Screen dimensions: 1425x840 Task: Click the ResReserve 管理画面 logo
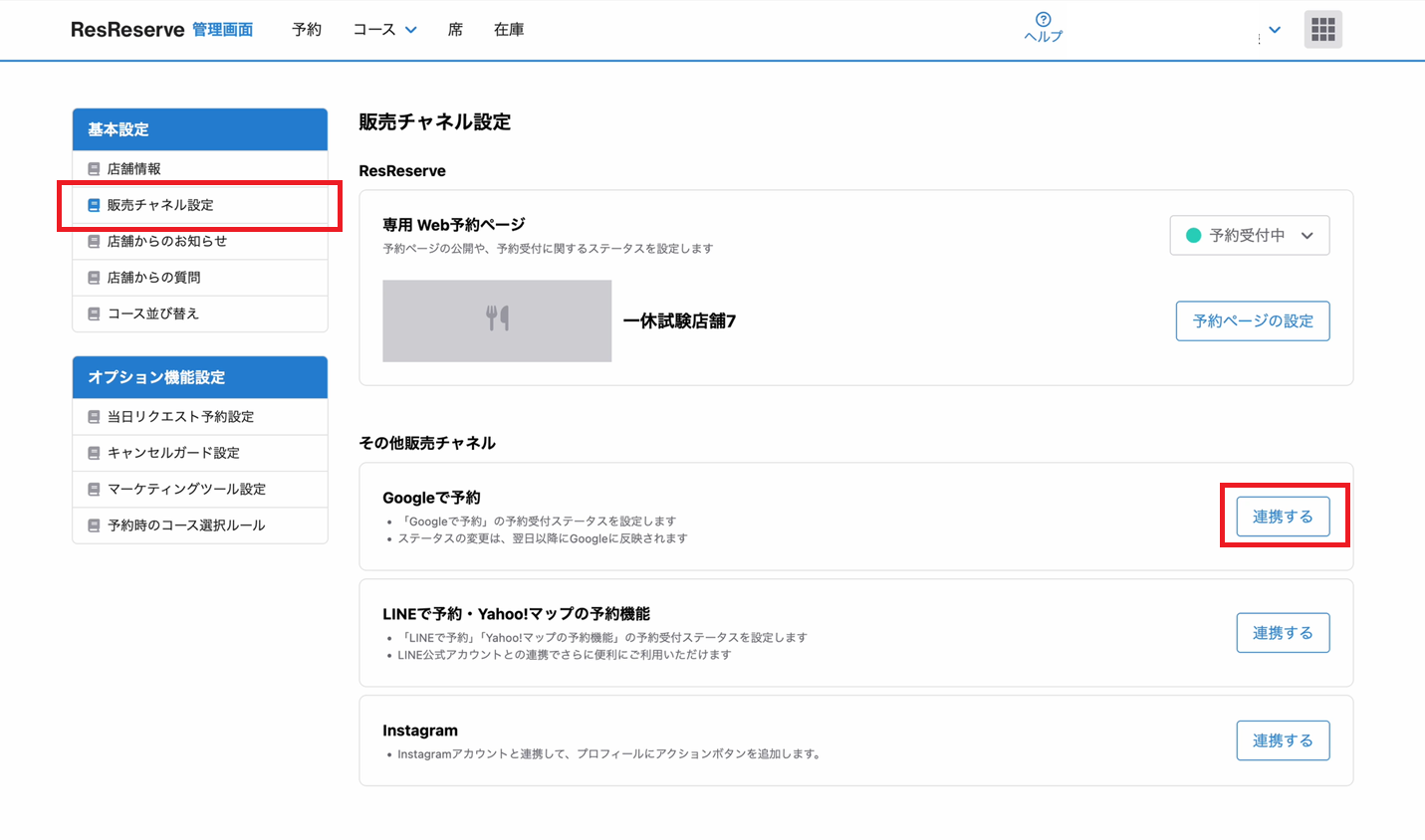(161, 30)
